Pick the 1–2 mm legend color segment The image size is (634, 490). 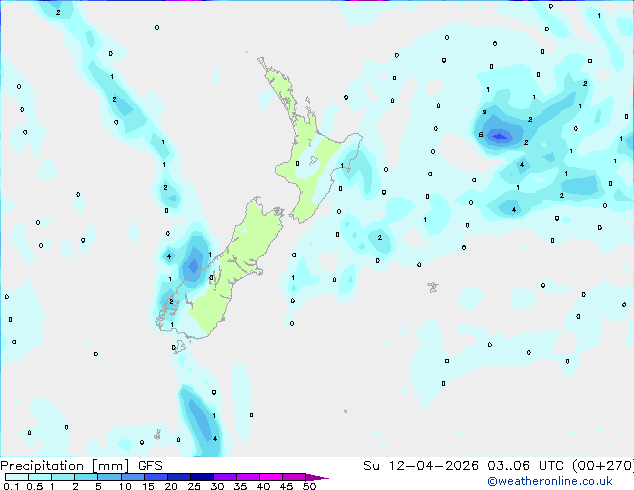(x=63, y=477)
